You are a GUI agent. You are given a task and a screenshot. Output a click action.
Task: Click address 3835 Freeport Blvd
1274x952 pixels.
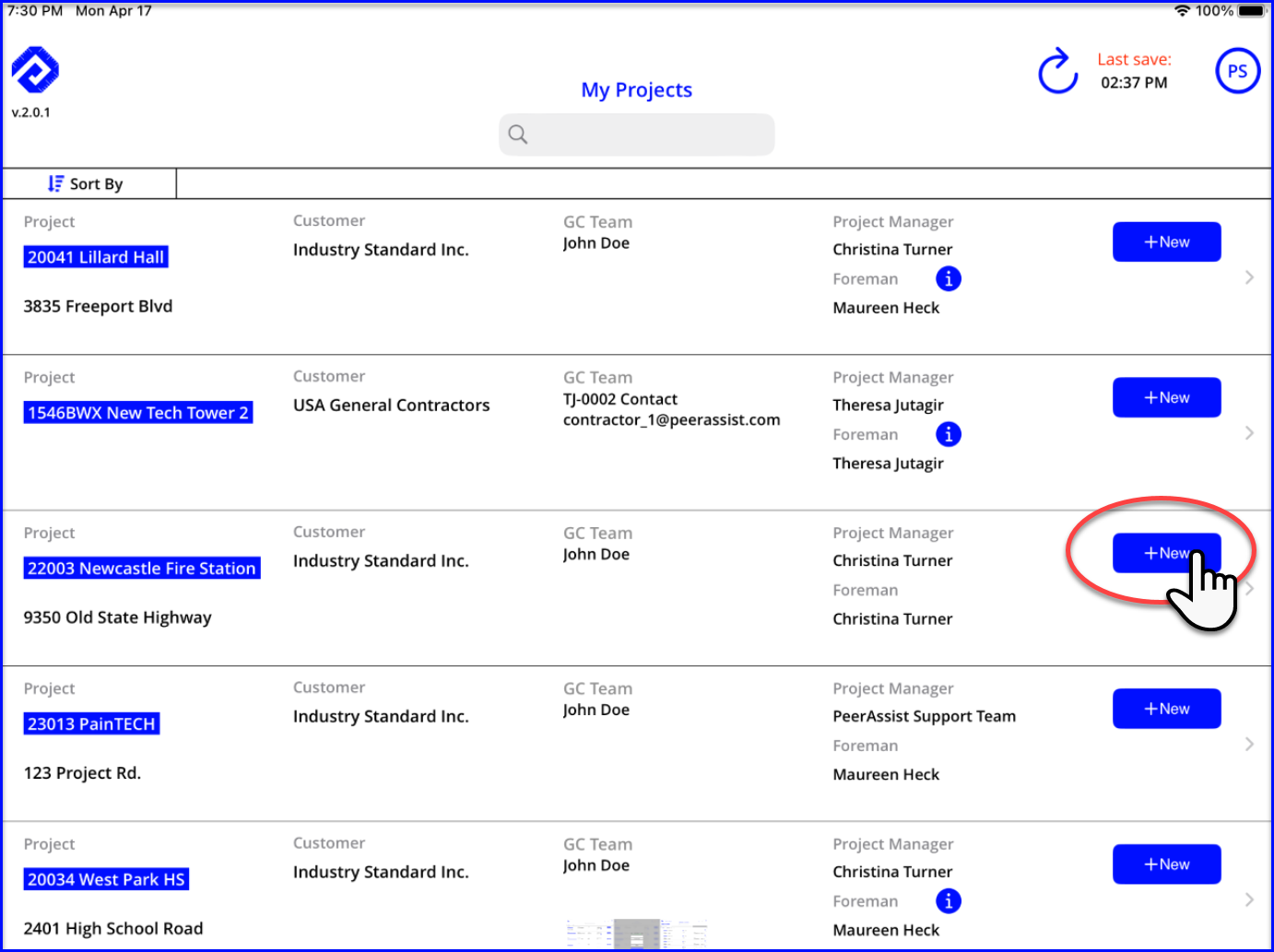coord(98,306)
